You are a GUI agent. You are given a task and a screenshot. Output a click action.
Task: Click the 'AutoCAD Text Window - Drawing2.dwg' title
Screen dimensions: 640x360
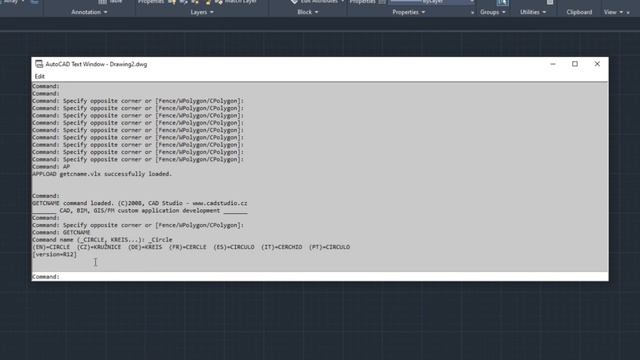pos(96,64)
